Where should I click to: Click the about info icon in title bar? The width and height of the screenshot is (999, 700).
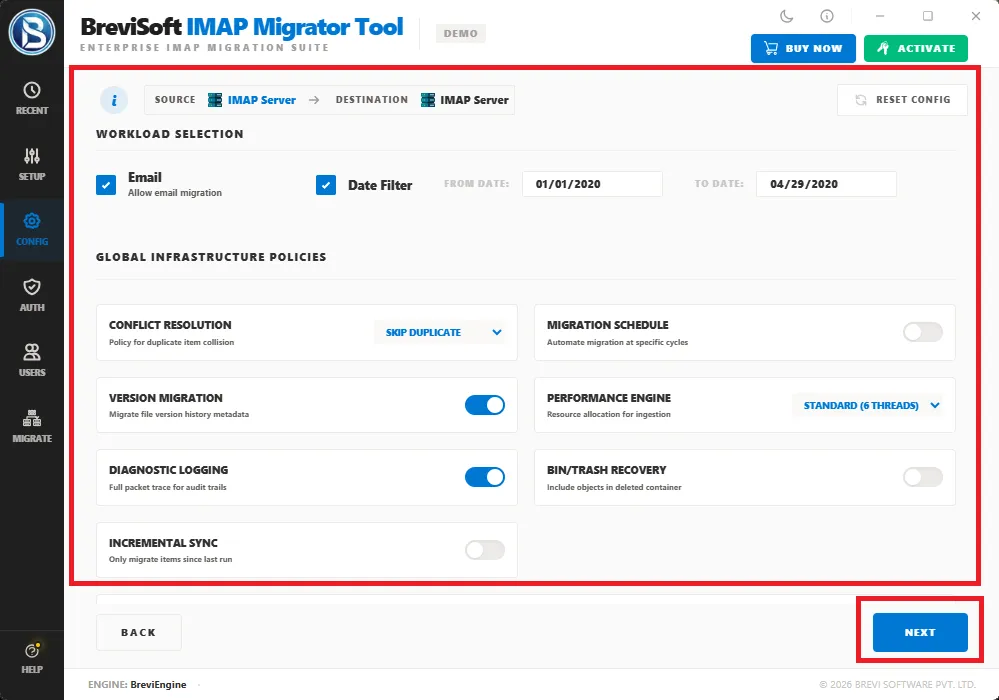pos(827,16)
